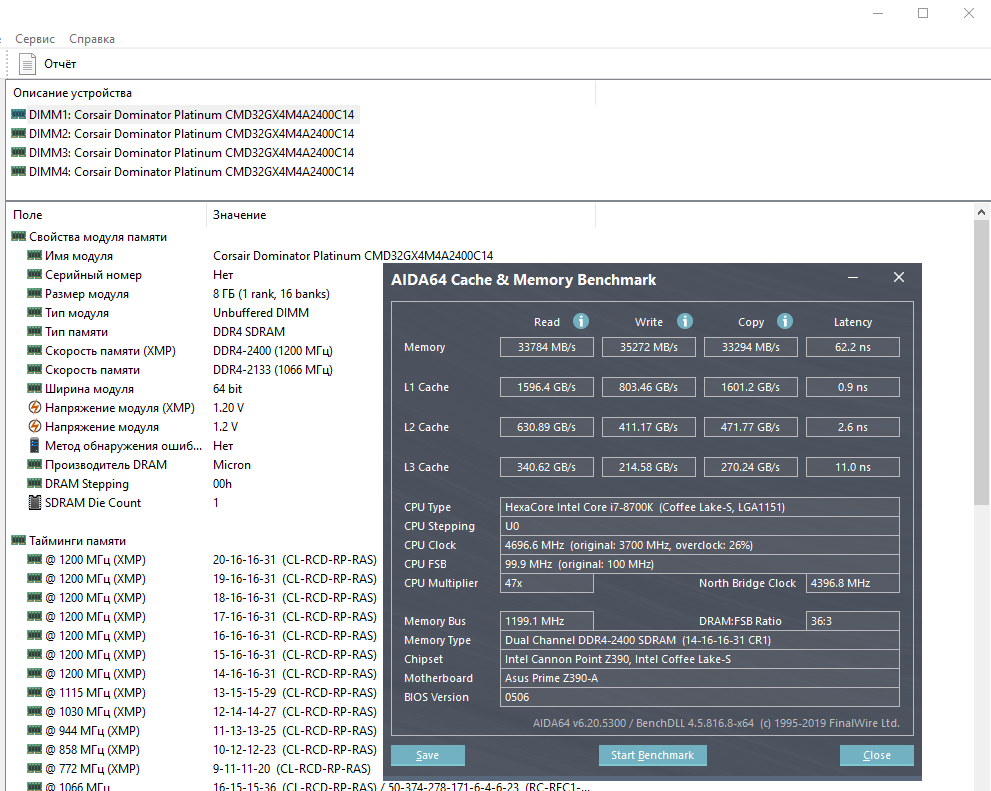Click the Read info icon in benchmark
This screenshot has width=991, height=791.
pos(581,321)
